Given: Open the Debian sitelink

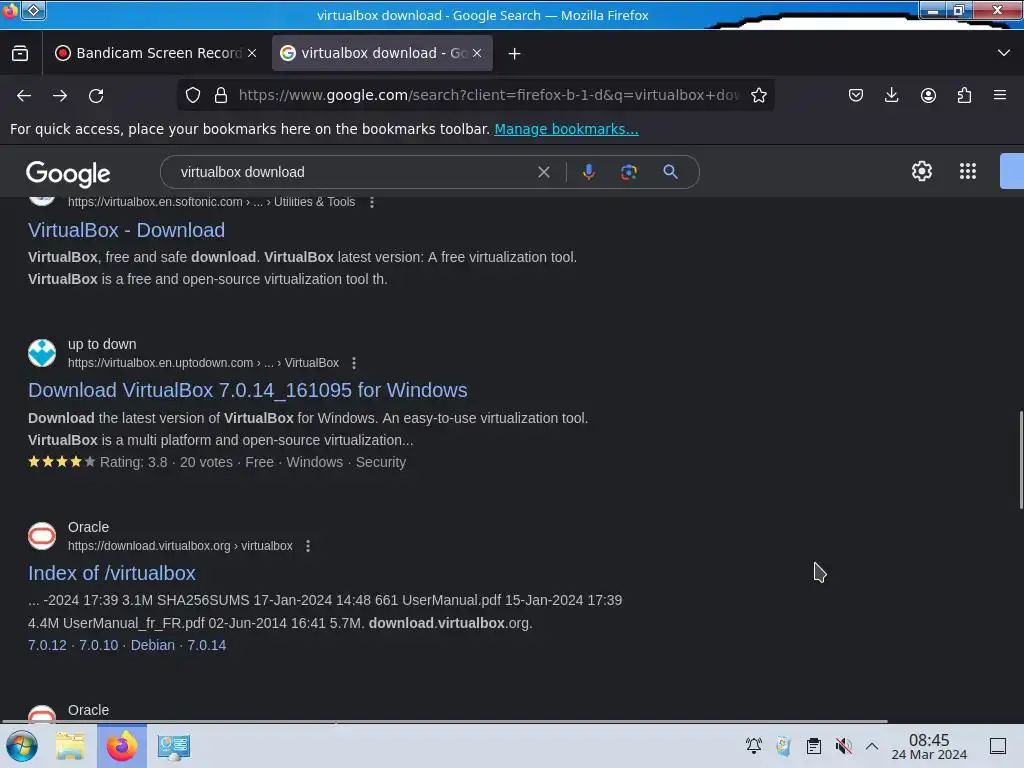Looking at the screenshot, I should point(153,645).
